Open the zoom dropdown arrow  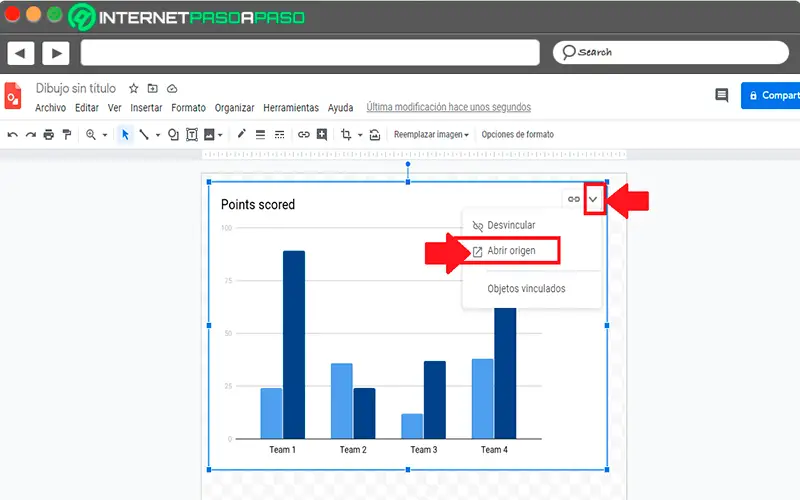[105, 135]
